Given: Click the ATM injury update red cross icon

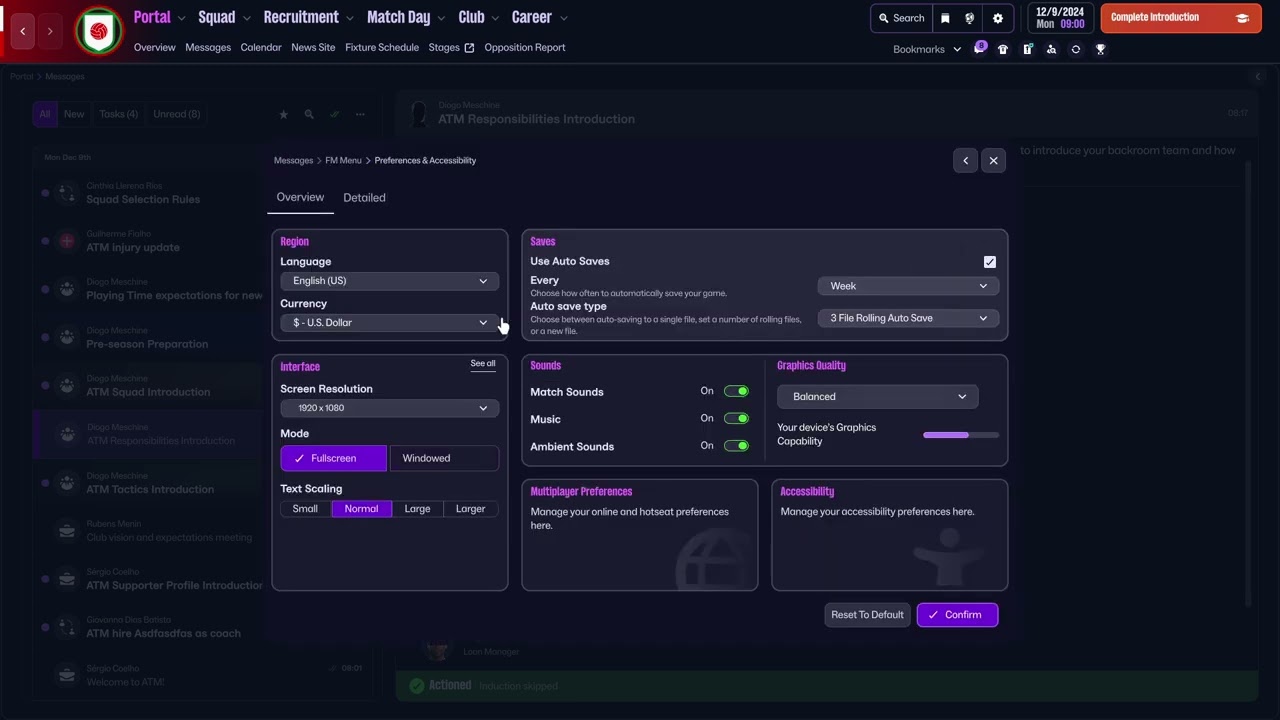Looking at the screenshot, I should [67, 241].
